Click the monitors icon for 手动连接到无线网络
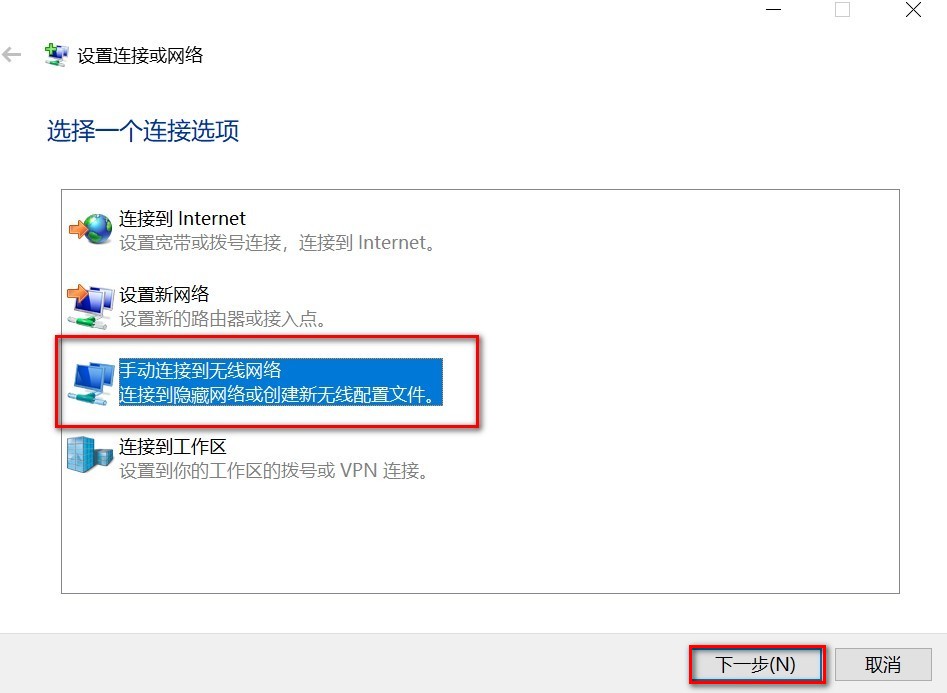 click(91, 382)
